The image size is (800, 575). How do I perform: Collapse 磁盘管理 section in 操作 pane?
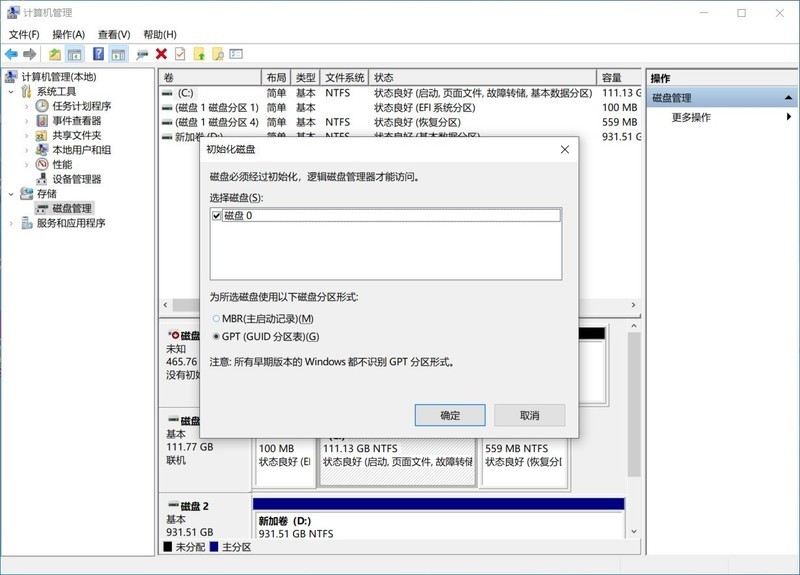click(788, 97)
